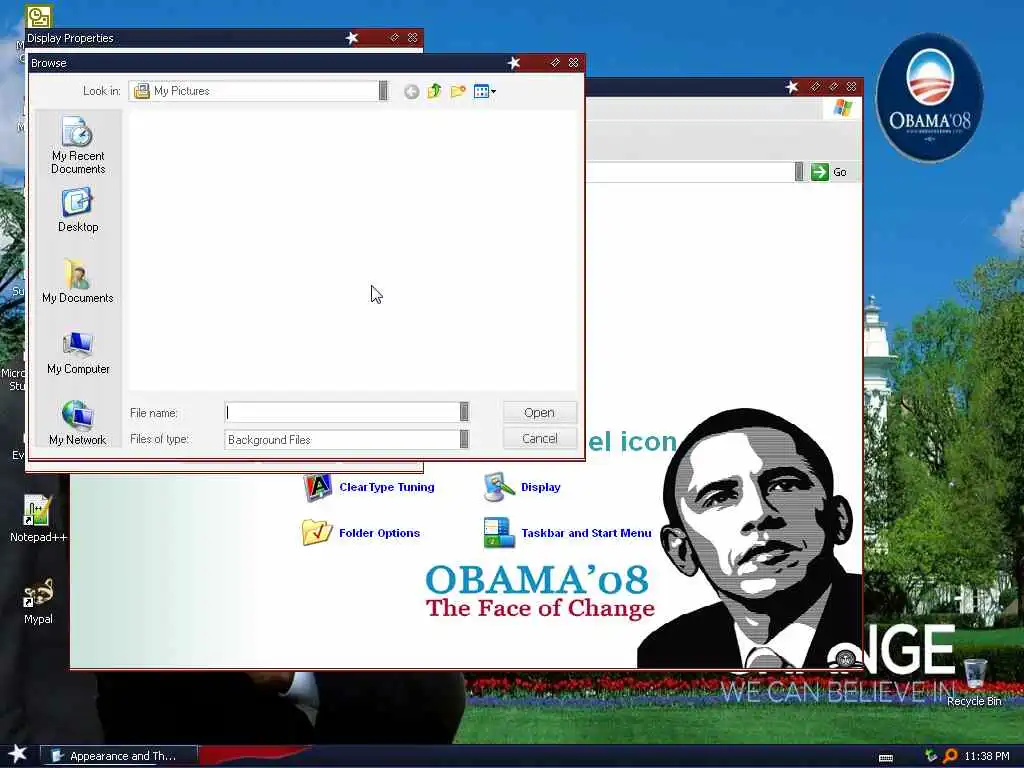Open Taskbar and Start Menu link

(x=586, y=533)
